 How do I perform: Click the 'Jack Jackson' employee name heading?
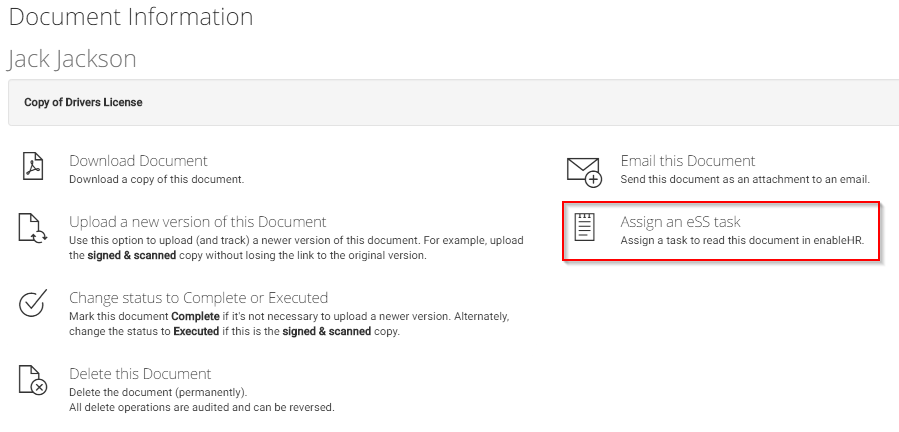(x=72, y=59)
